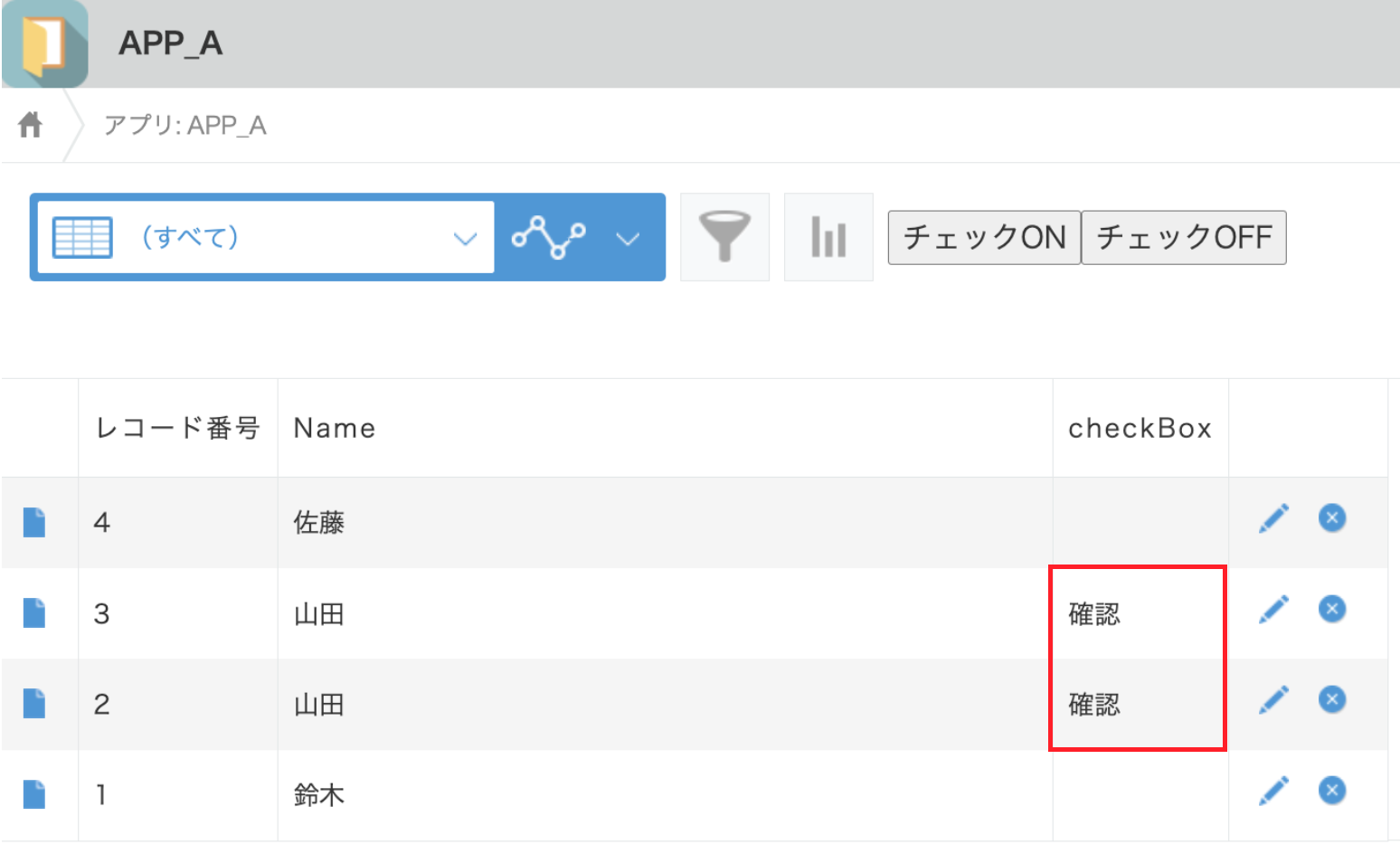Click the graph line icon on the blue bar
The width and height of the screenshot is (1400, 854).
[x=549, y=237]
